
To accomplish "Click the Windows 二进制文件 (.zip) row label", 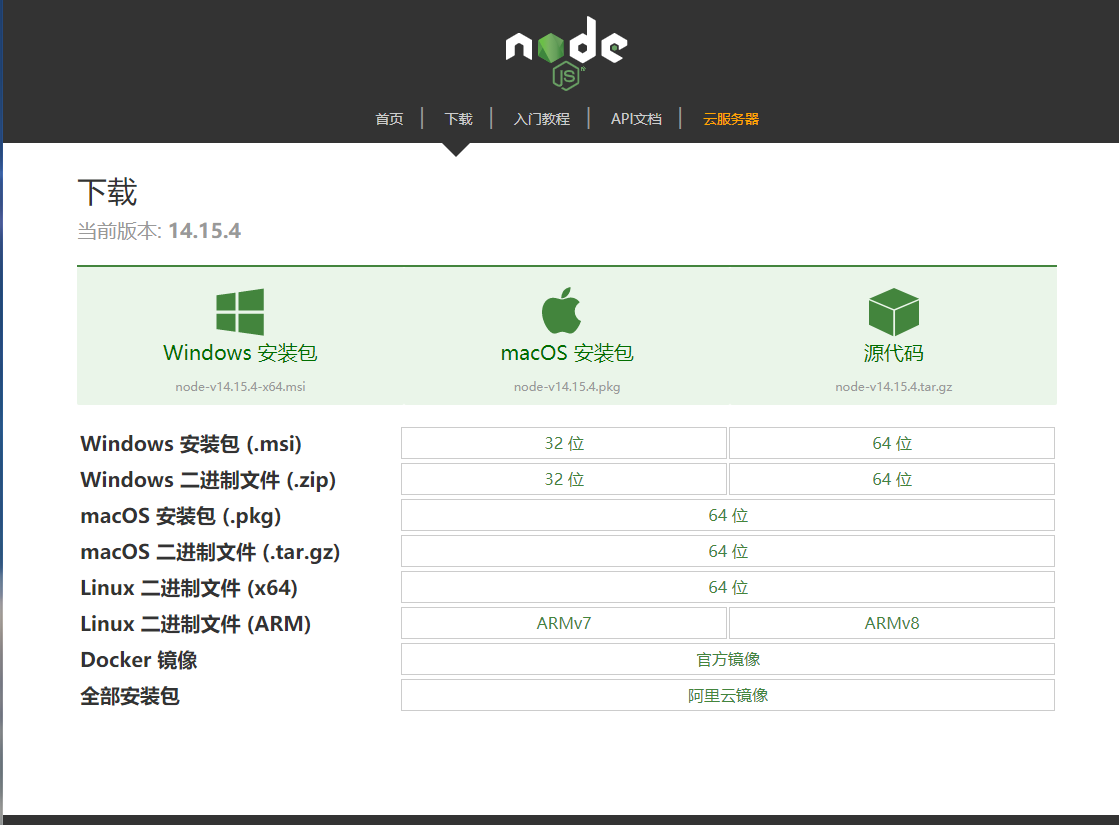I will [x=208, y=480].
